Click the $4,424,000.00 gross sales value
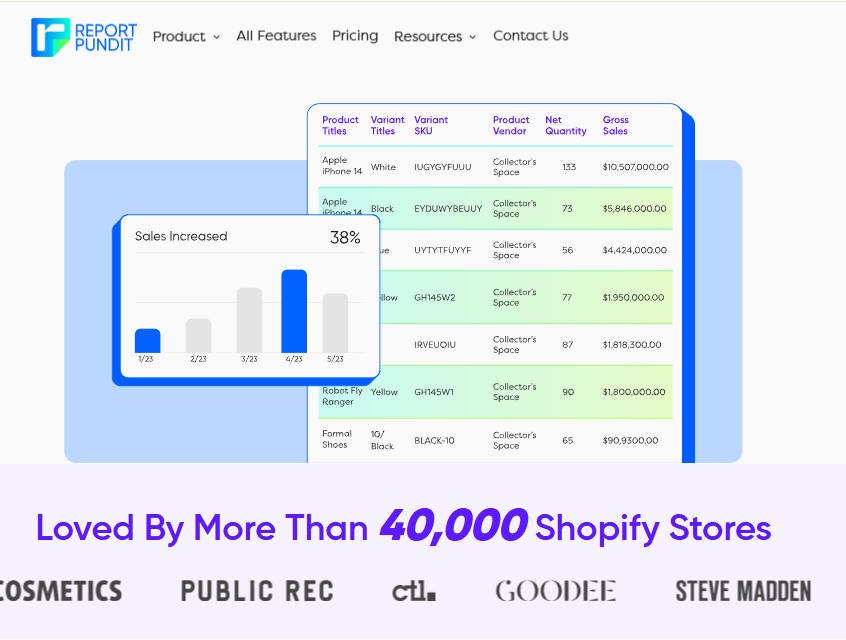Image resolution: width=846 pixels, height=640 pixels. (x=634, y=250)
